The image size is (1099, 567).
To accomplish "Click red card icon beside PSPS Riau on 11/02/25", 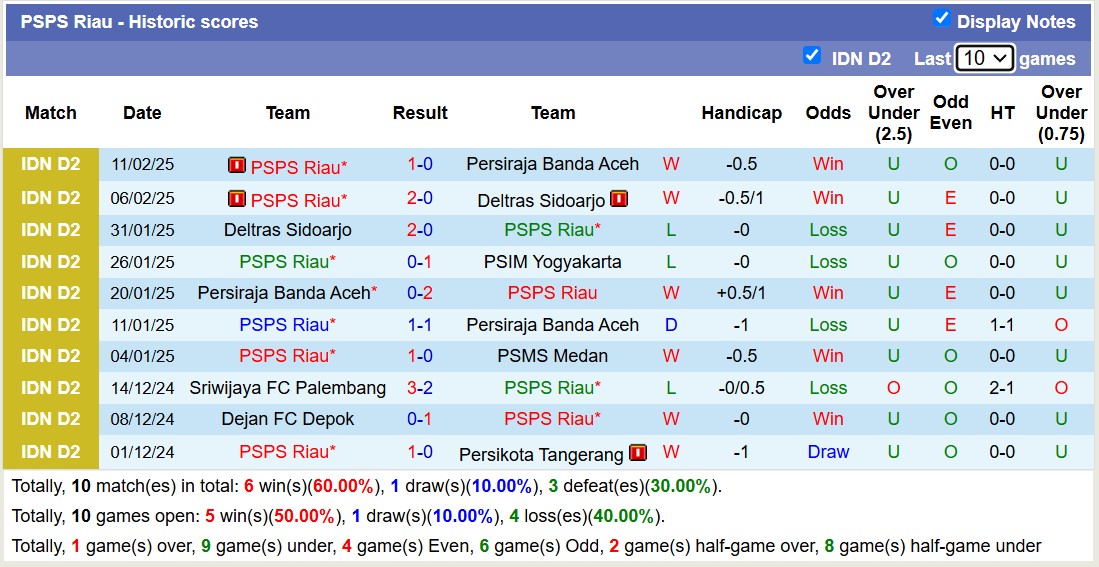I will (237, 165).
